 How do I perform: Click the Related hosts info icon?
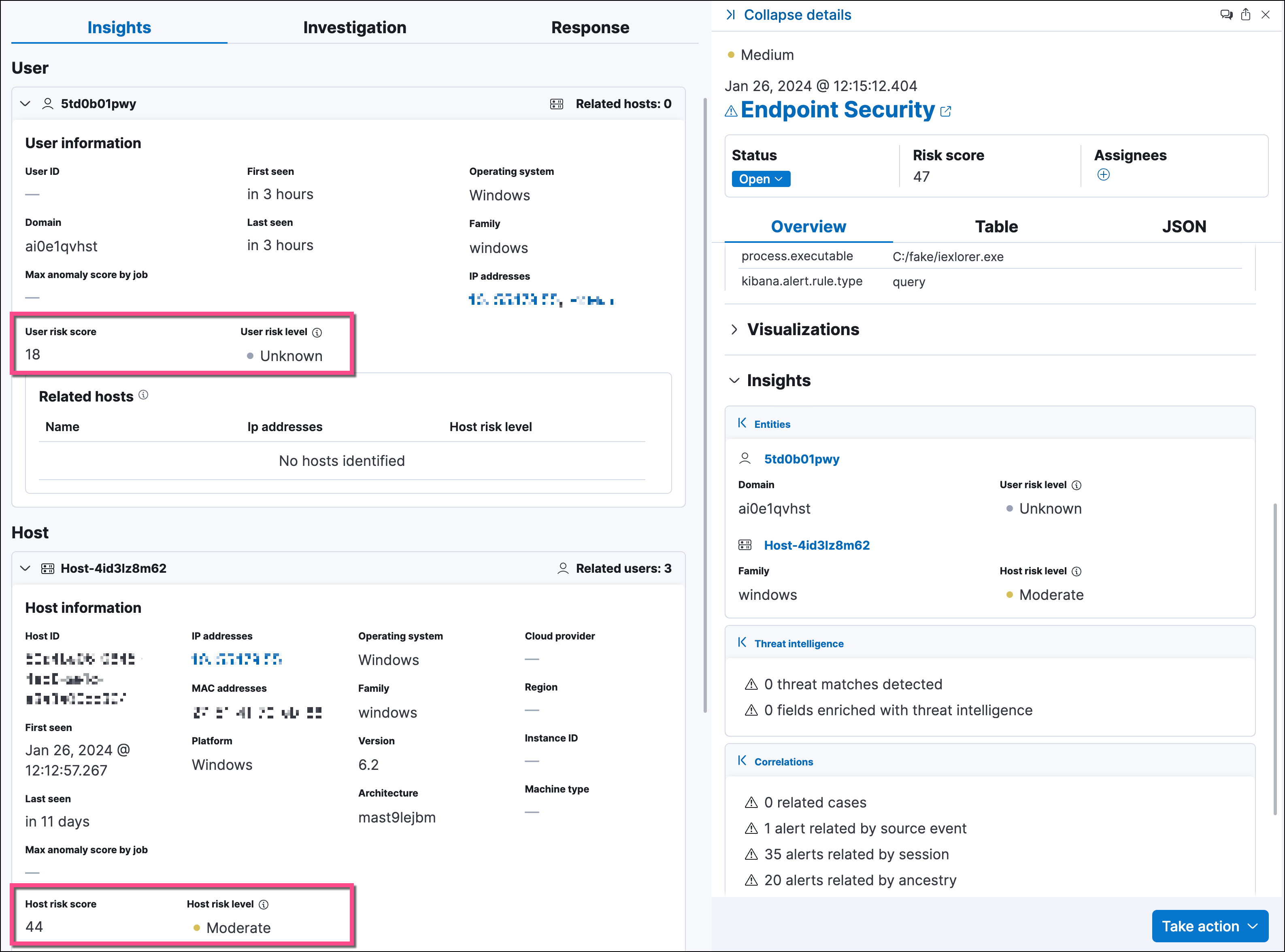pos(143,395)
